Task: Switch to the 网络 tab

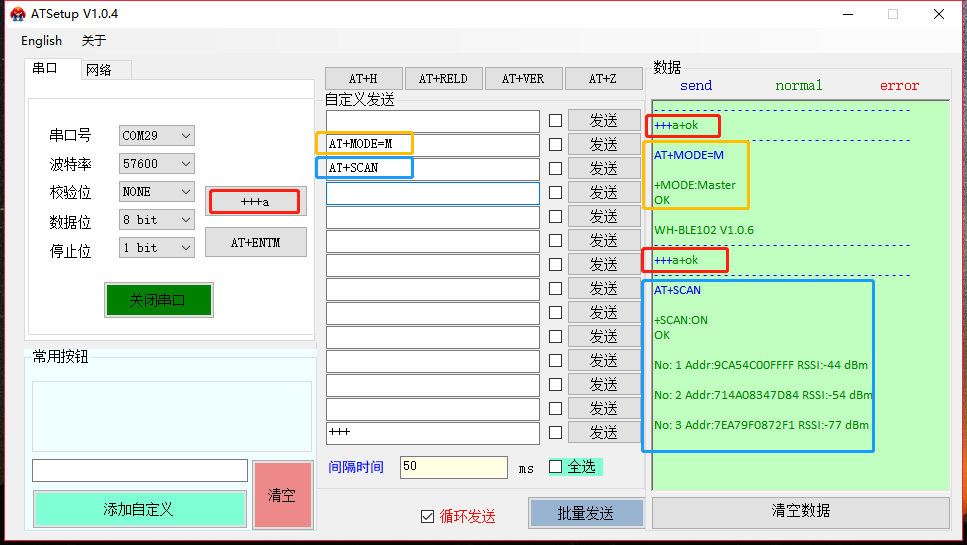Action: tap(99, 70)
